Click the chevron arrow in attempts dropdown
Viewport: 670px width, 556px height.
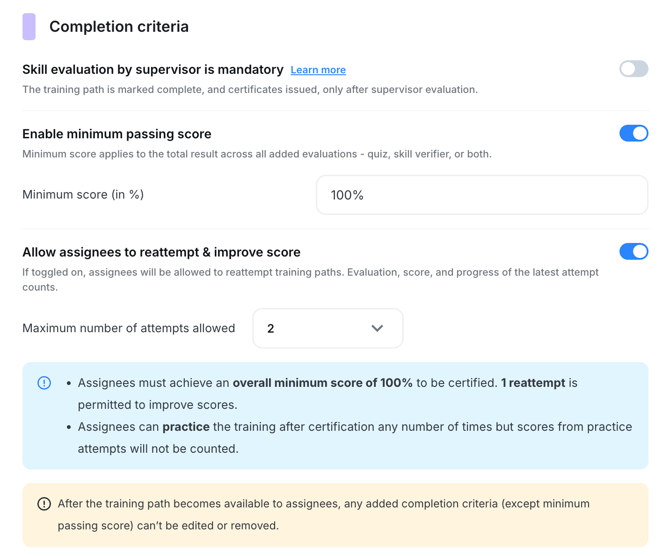tap(377, 328)
